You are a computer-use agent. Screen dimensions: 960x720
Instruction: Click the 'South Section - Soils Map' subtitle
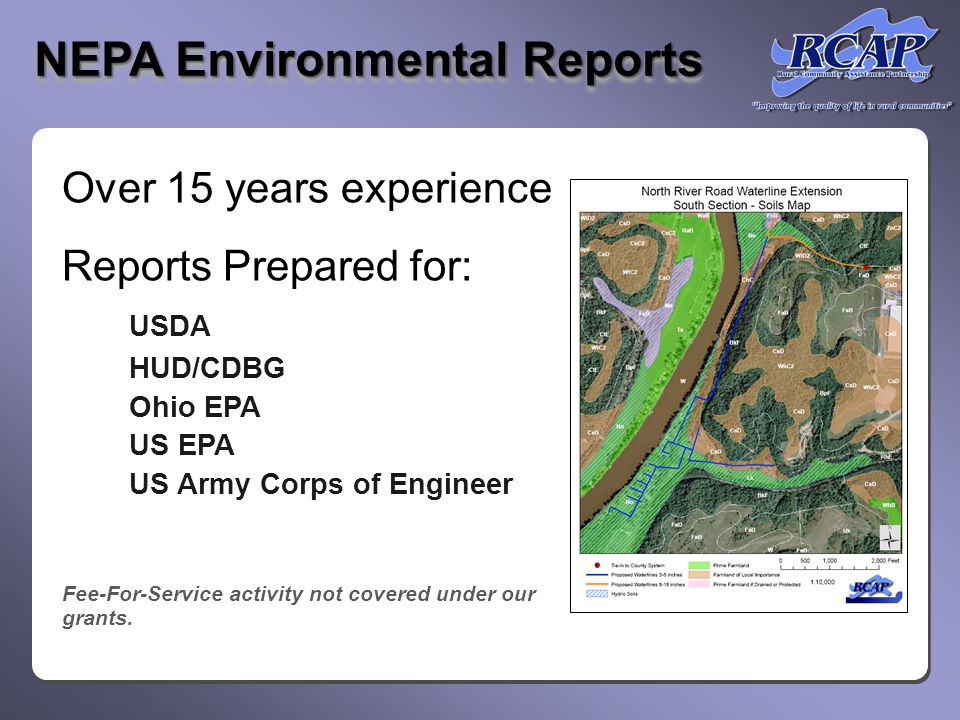[x=741, y=205]
